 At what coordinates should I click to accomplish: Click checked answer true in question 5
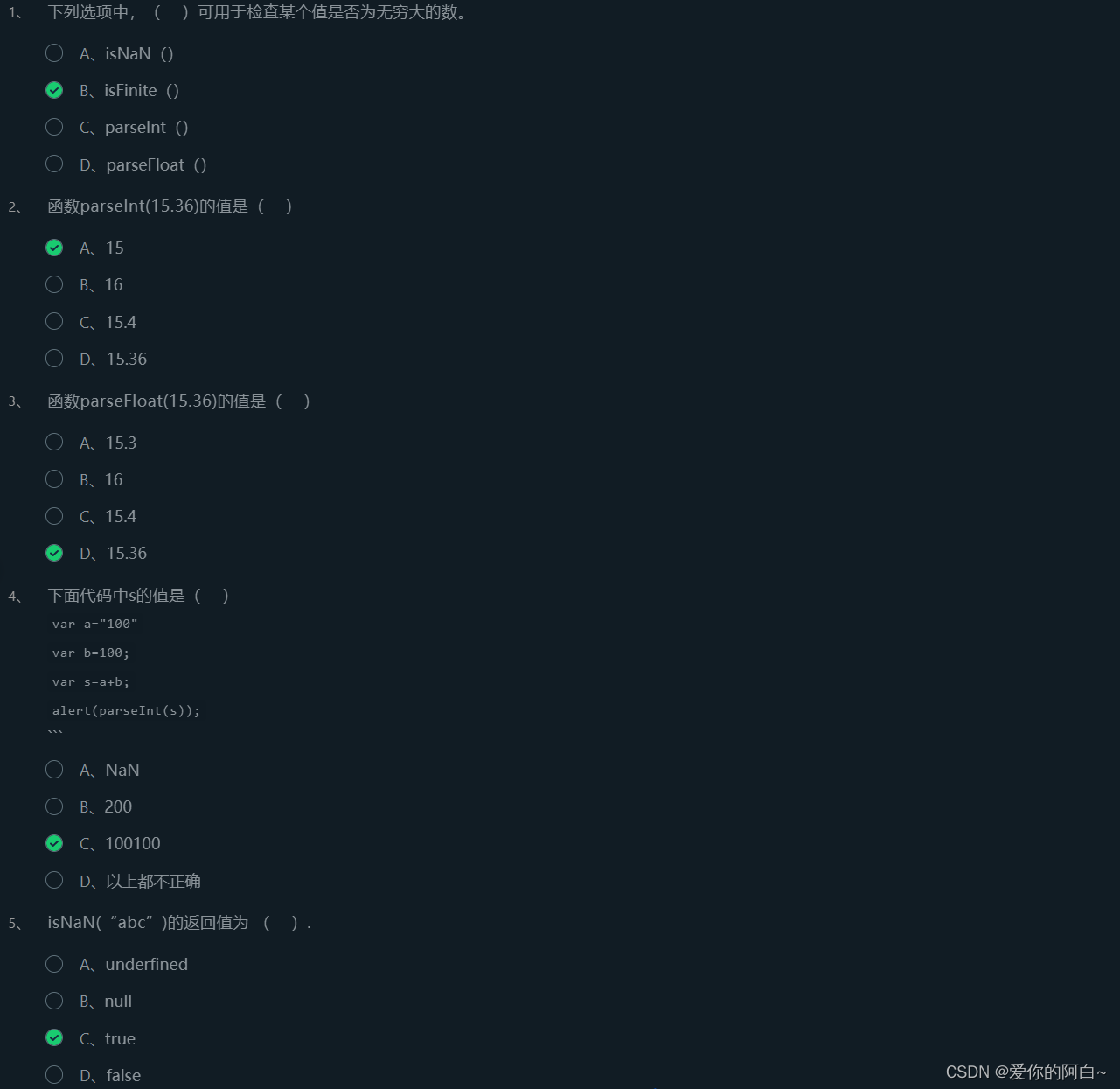[54, 1037]
